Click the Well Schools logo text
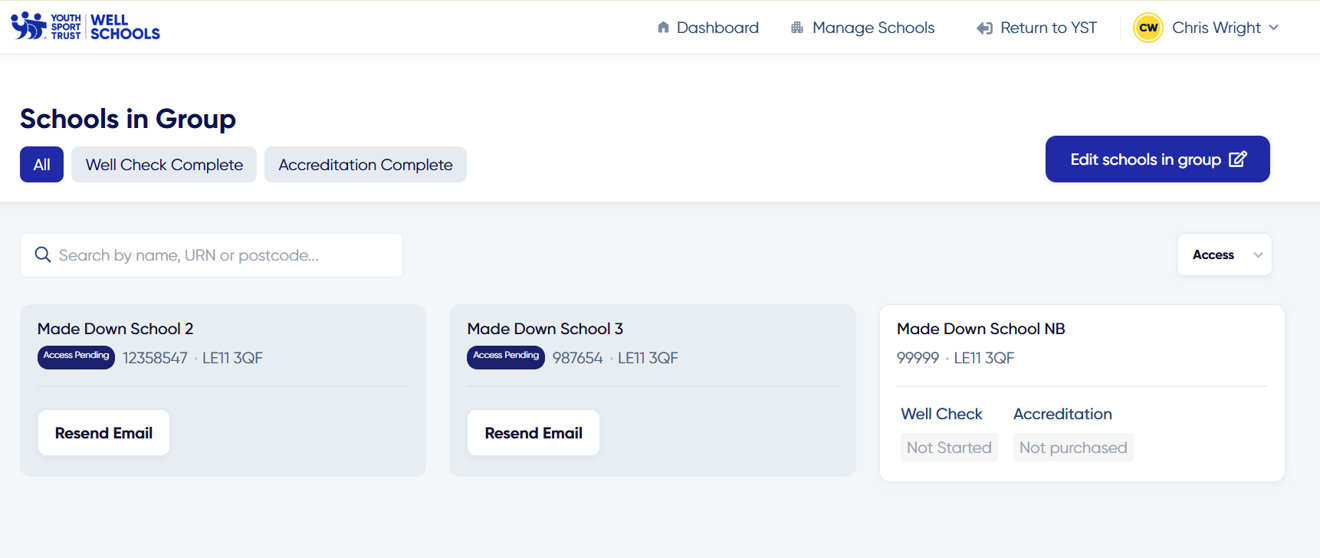This screenshot has width=1320, height=558. coord(125,27)
